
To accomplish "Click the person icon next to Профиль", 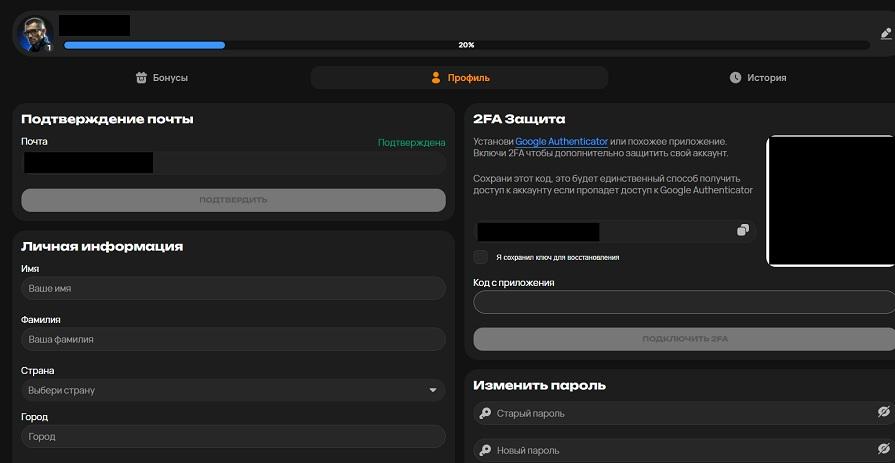I will 436,78.
